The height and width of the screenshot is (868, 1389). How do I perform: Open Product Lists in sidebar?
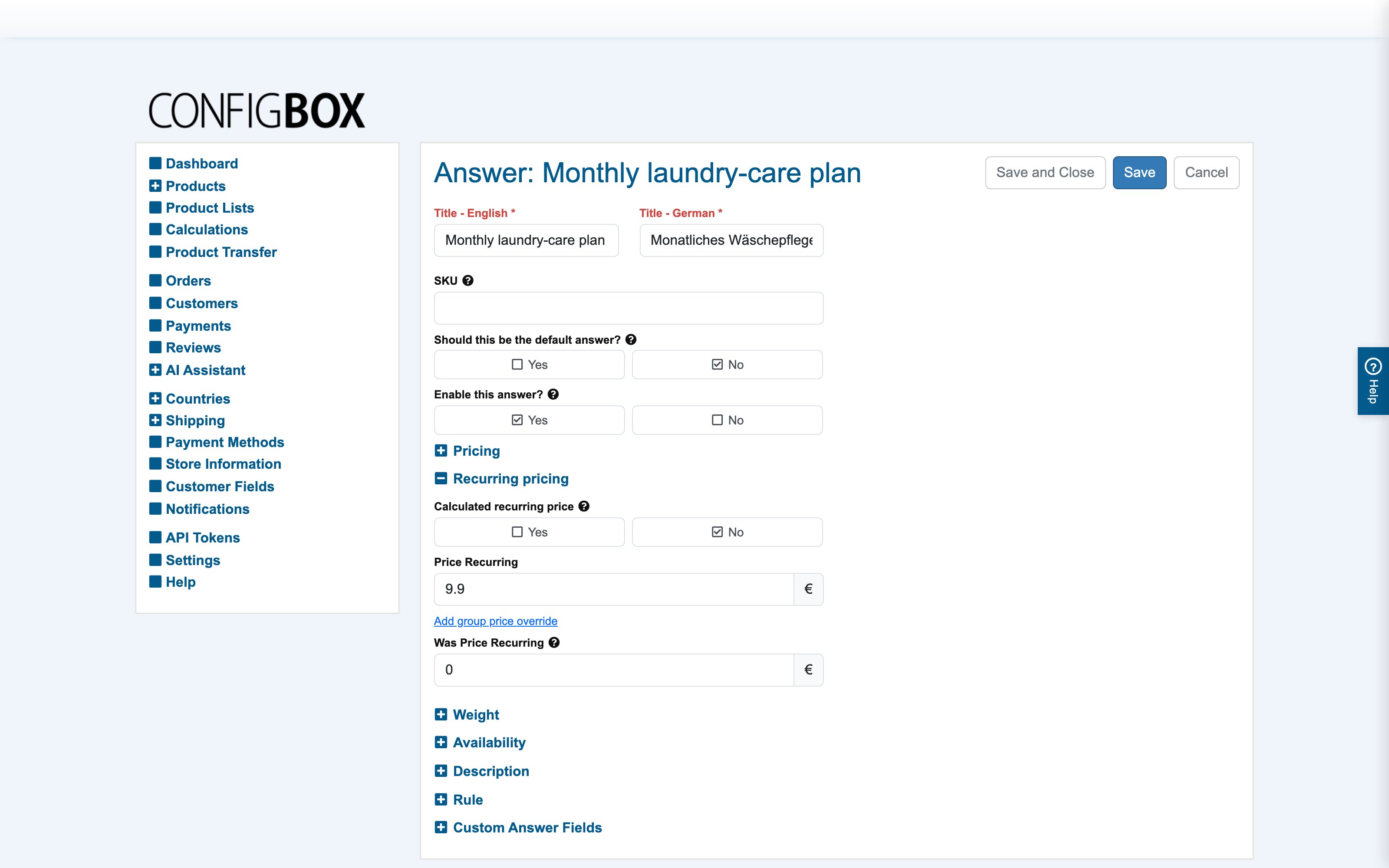coord(201,208)
